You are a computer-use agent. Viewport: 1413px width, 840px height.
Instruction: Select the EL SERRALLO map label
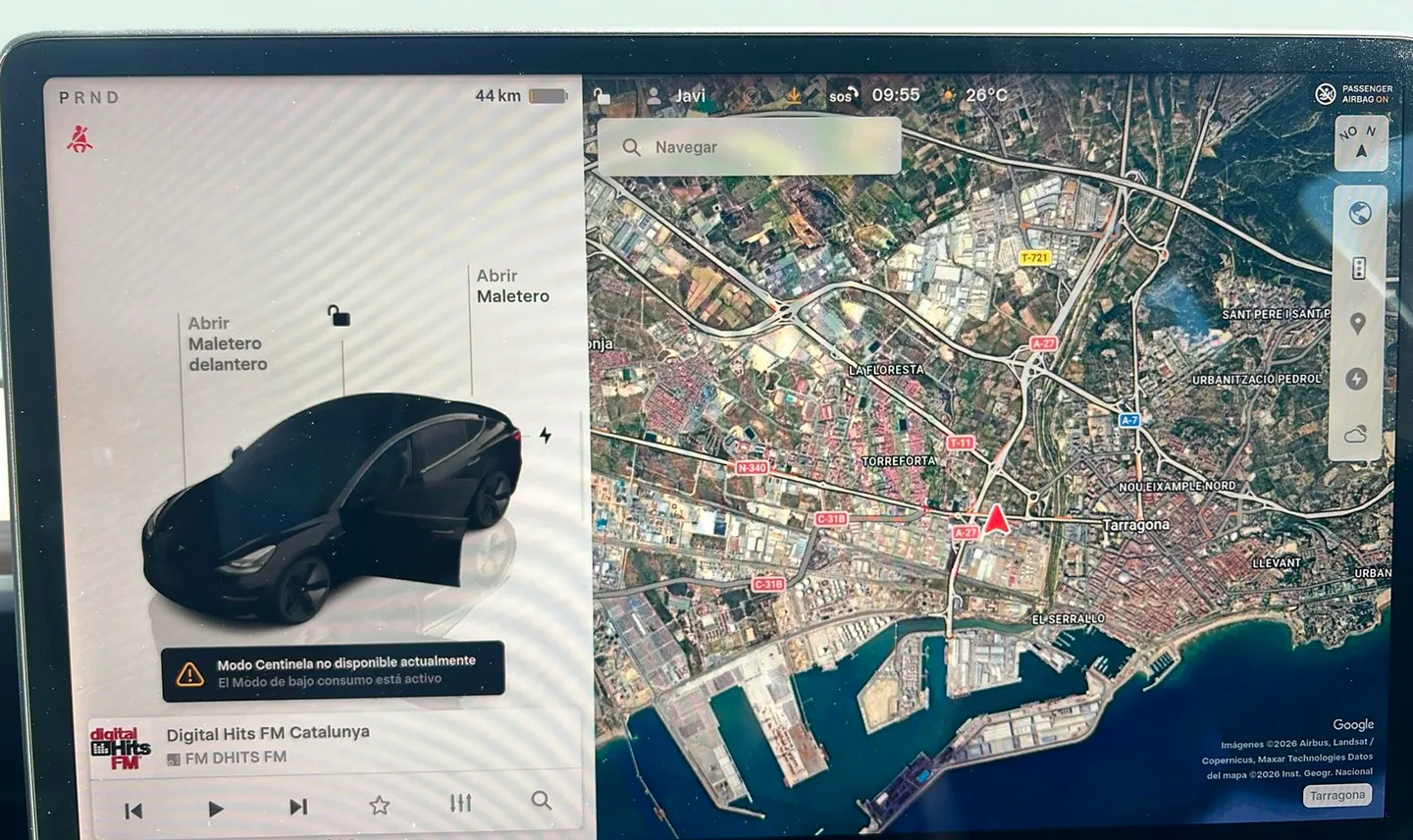pyautogui.click(x=1069, y=618)
